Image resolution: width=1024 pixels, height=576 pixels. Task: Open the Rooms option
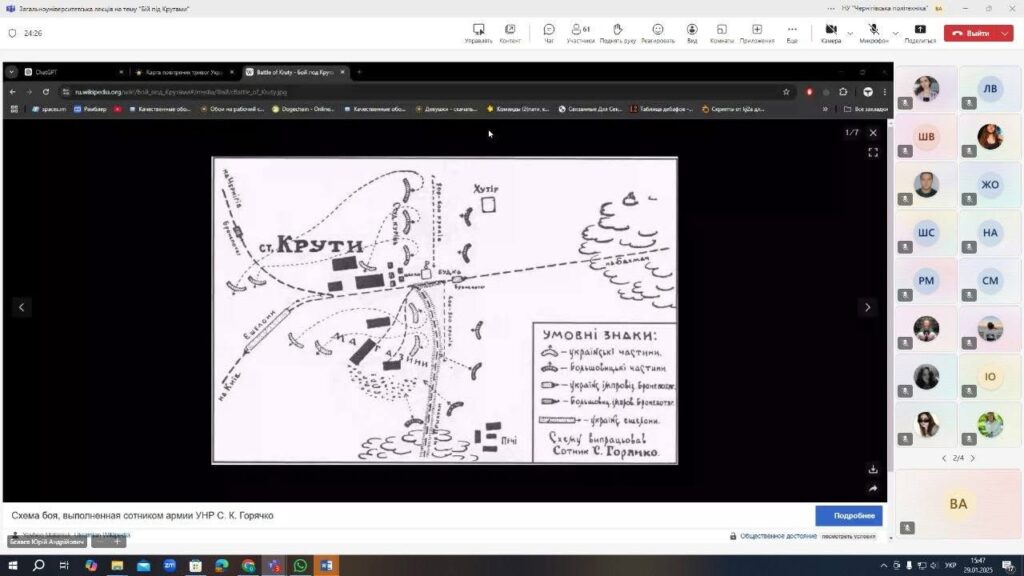coord(721,33)
